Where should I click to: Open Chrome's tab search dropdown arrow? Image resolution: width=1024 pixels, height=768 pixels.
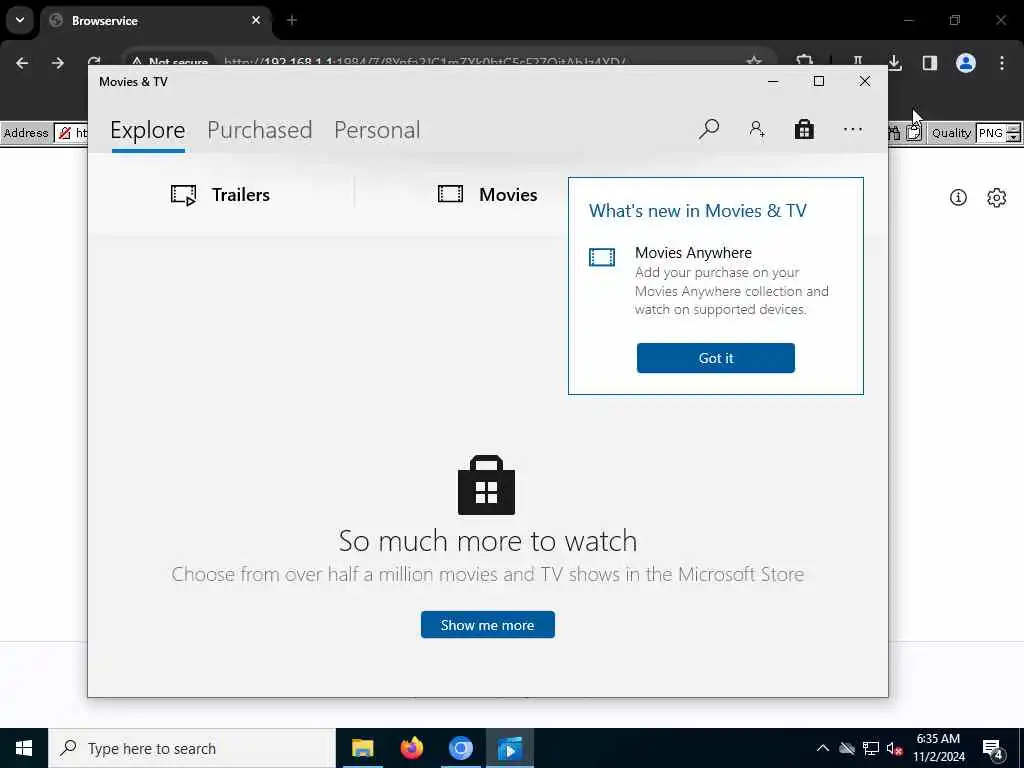20,20
